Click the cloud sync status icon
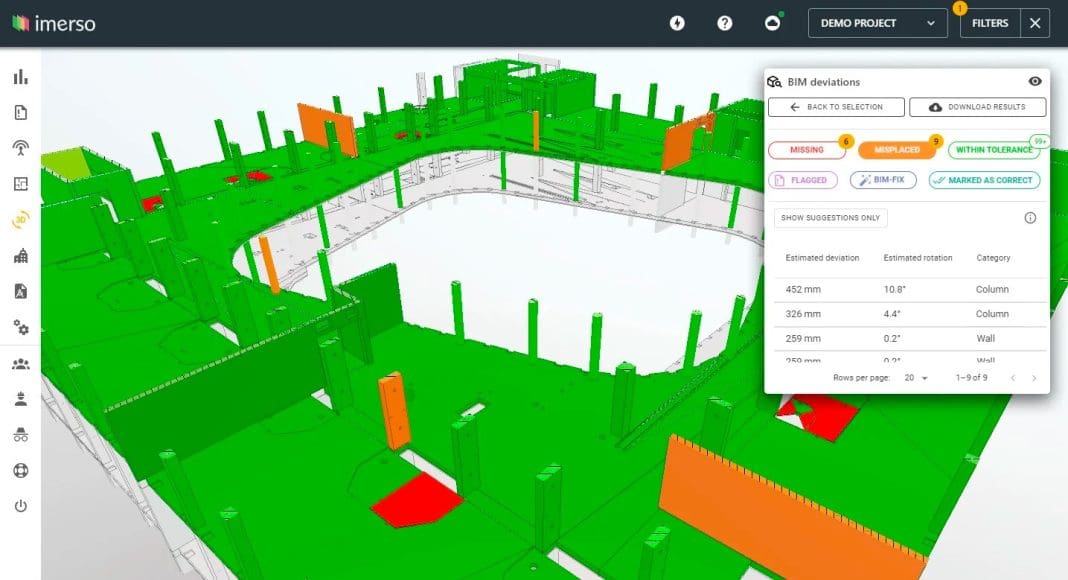 [x=772, y=23]
